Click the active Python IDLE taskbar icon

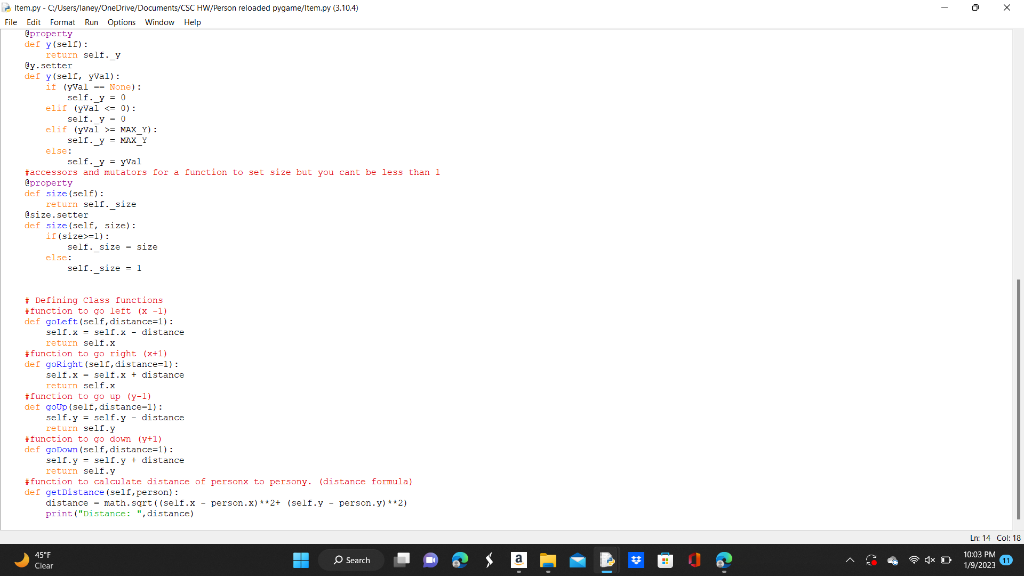click(x=607, y=560)
